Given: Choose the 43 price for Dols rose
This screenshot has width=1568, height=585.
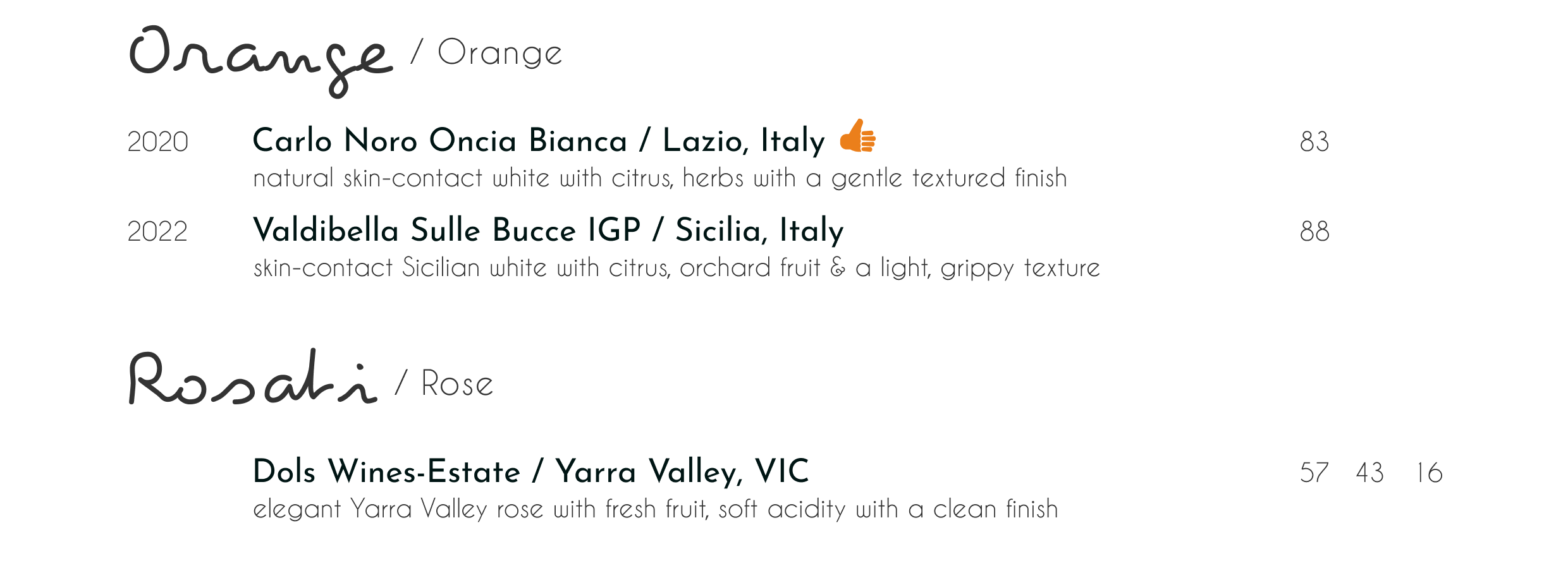Looking at the screenshot, I should click(x=1369, y=473).
